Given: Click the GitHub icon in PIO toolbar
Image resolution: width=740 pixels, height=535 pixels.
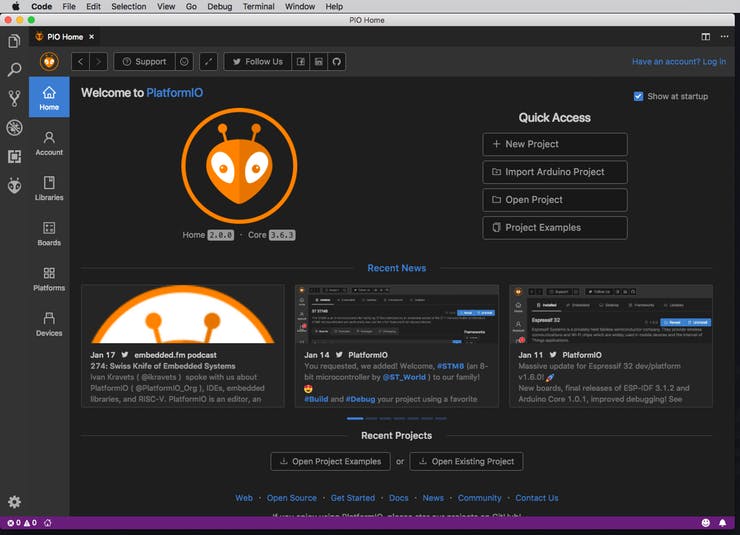Looking at the screenshot, I should [337, 62].
